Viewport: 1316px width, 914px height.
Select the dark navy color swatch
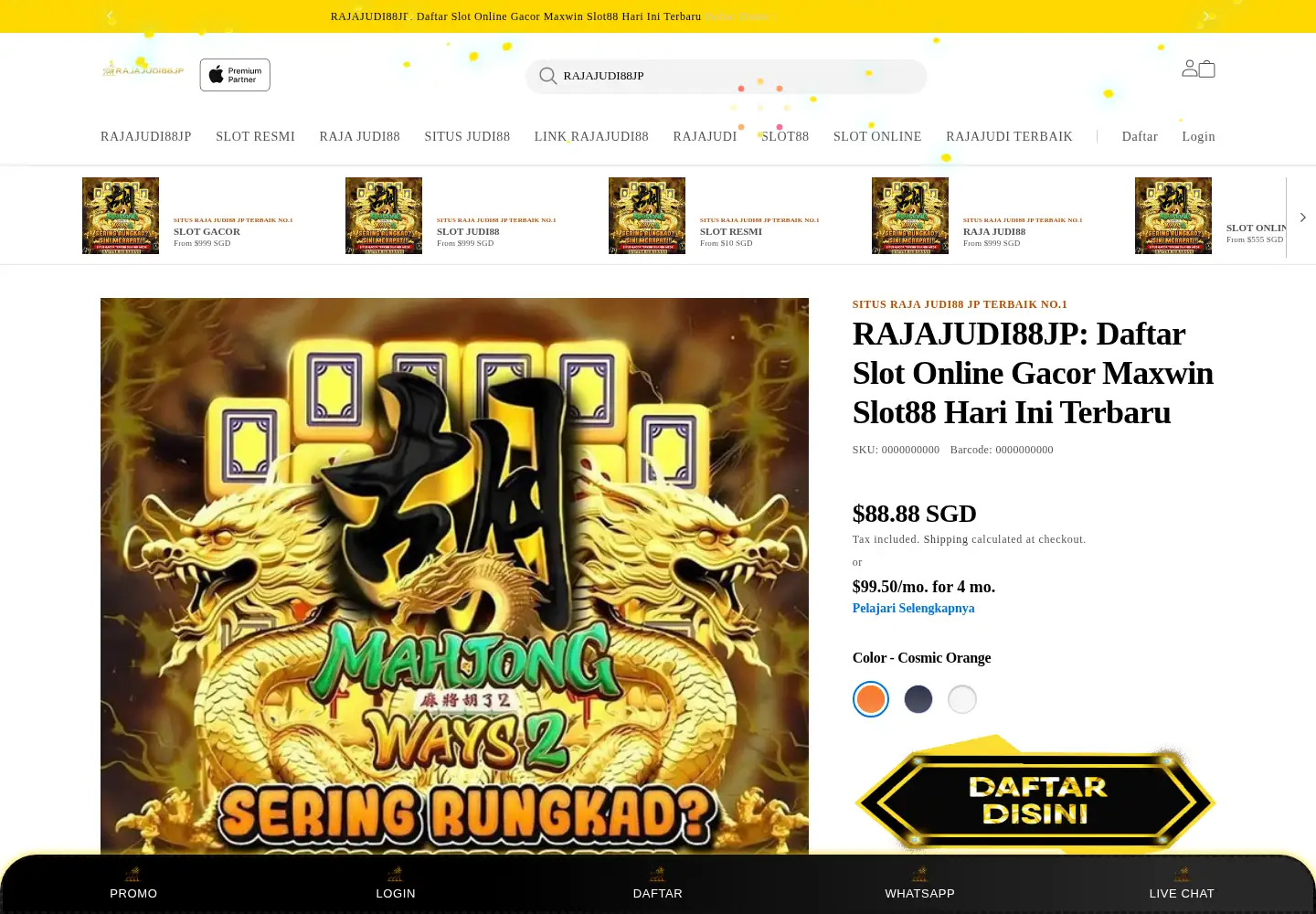[x=918, y=699]
